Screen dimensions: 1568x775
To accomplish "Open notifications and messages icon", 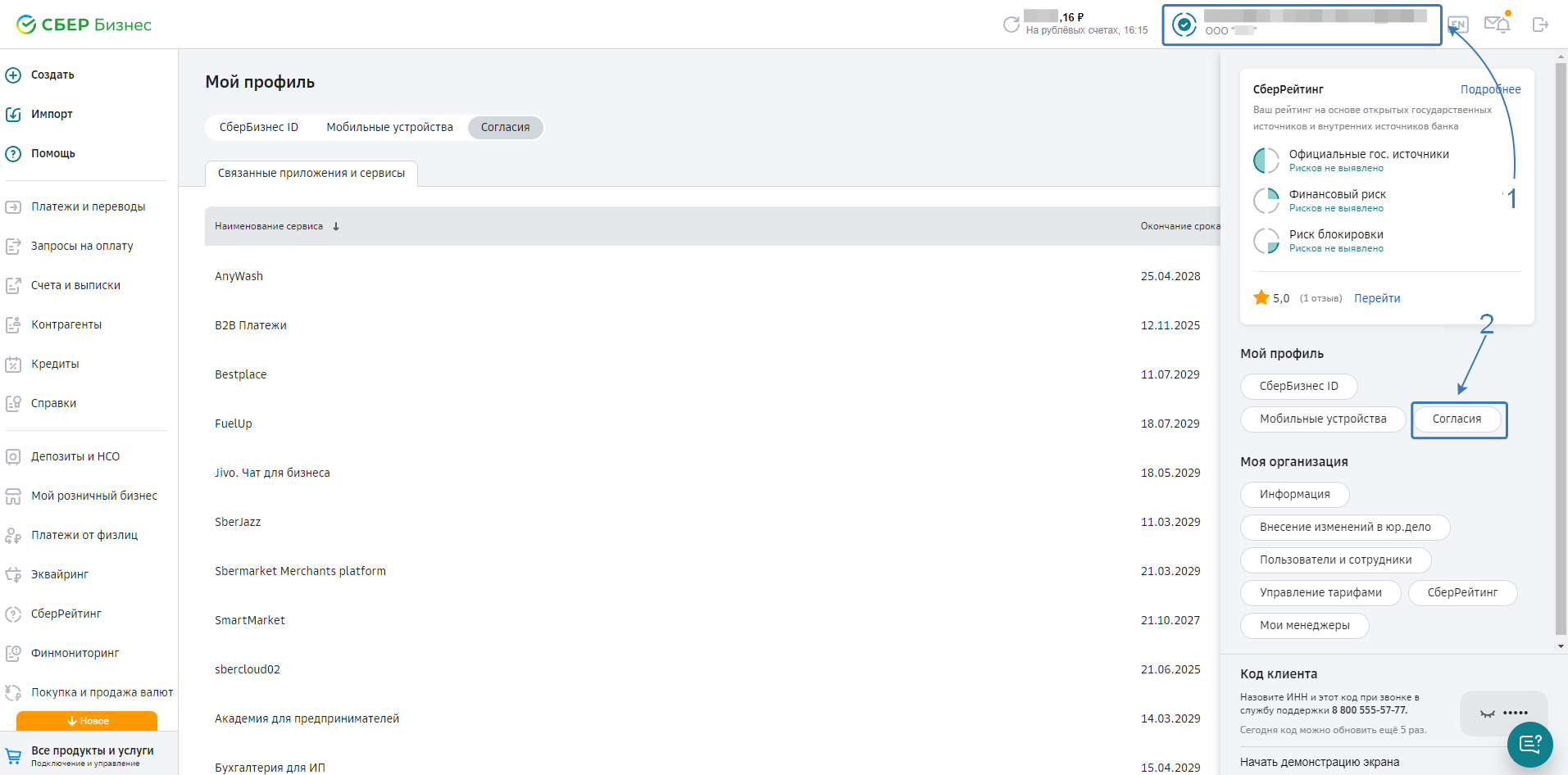I will [x=1498, y=24].
